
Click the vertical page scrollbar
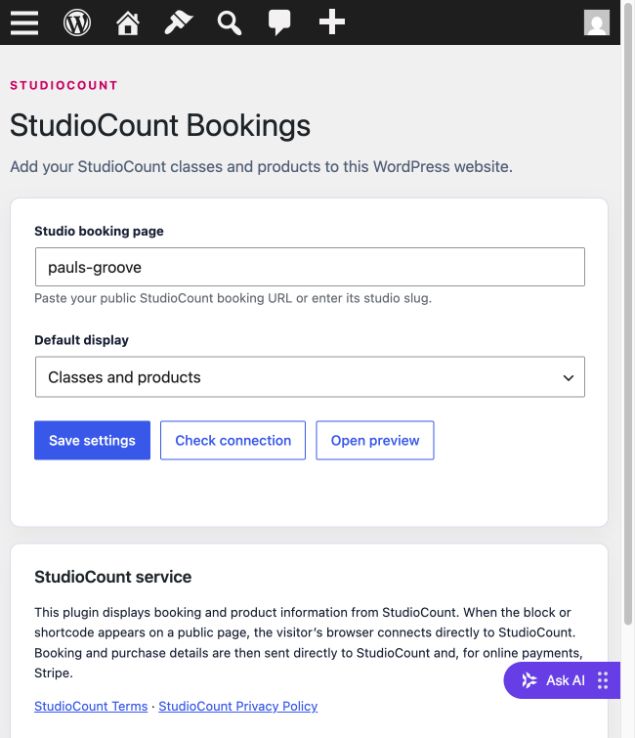click(628, 311)
